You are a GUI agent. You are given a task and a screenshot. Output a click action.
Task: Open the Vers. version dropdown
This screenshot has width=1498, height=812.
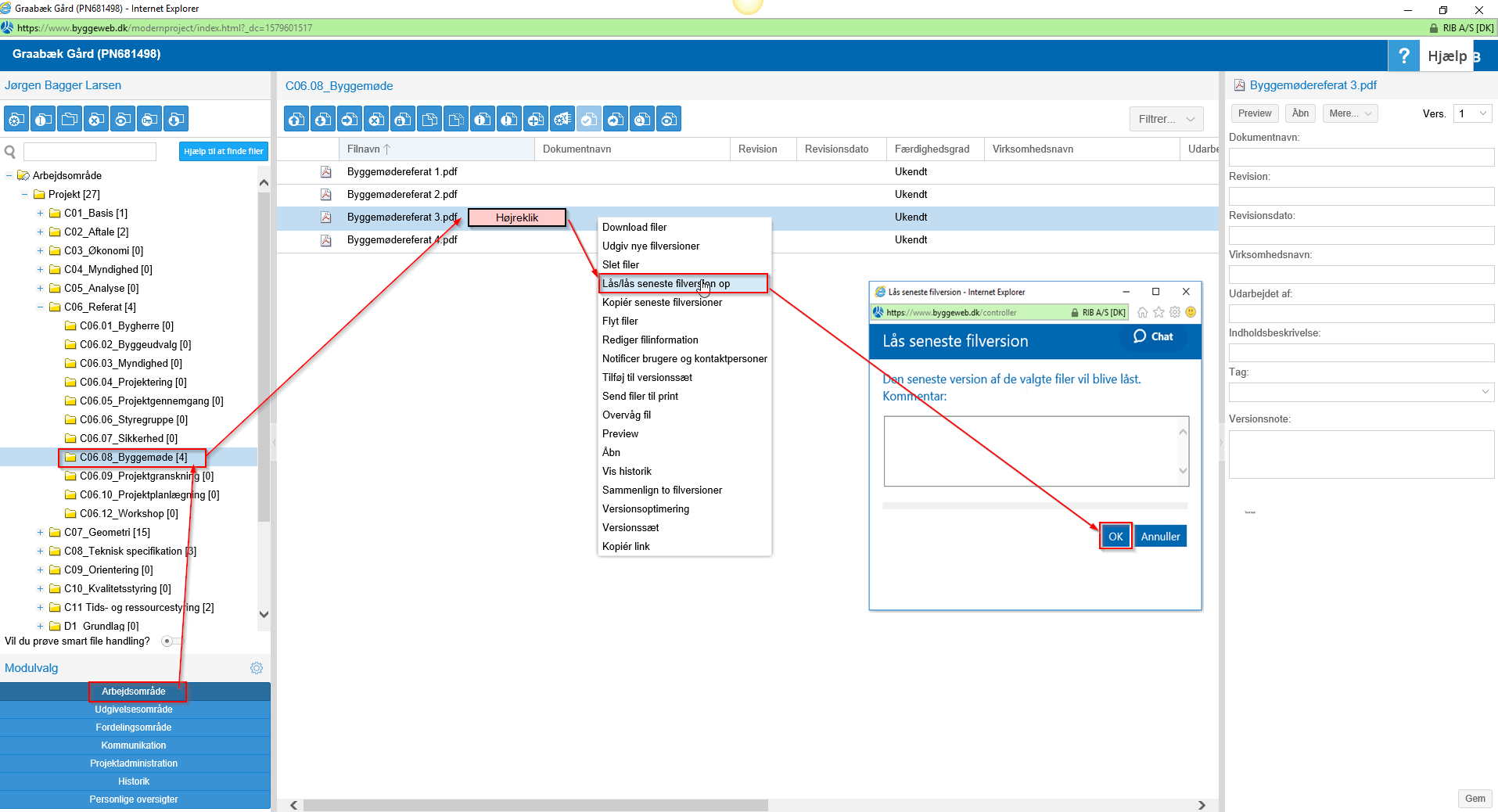(1472, 113)
